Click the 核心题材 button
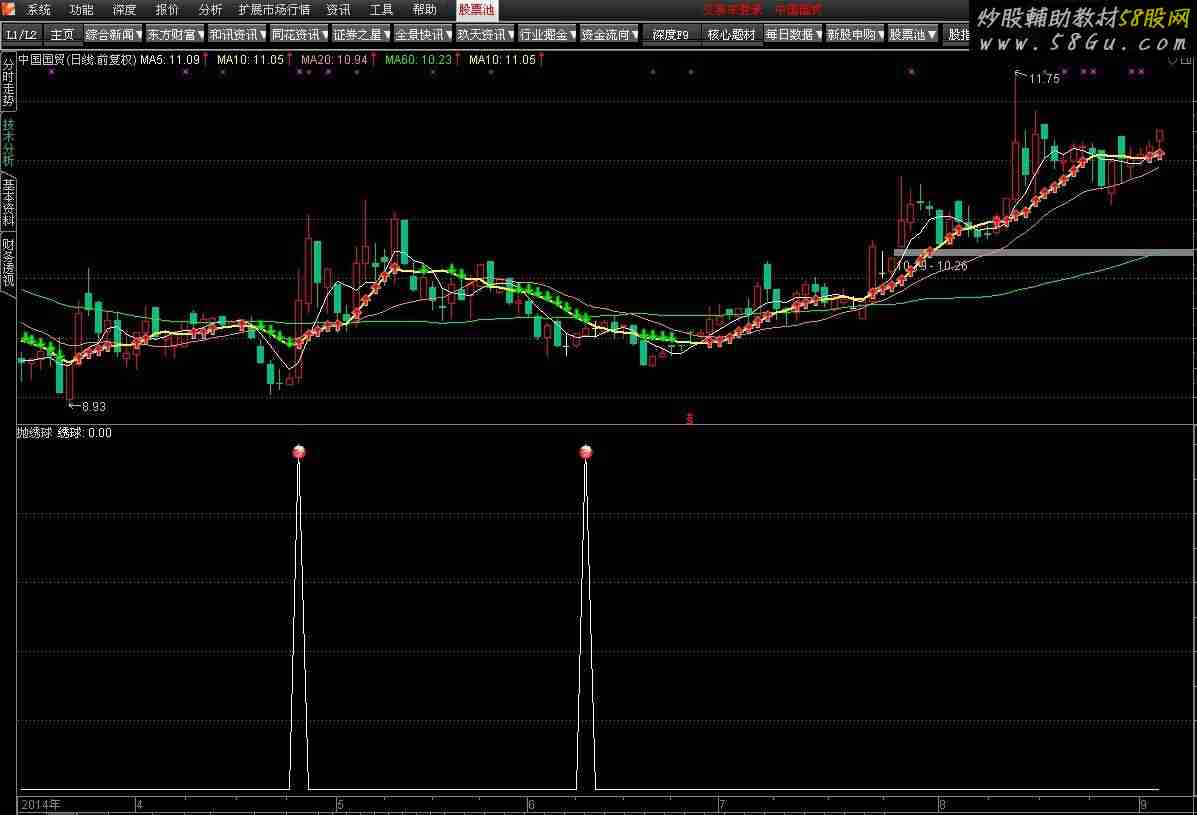Viewport: 1197px width, 815px height. 730,34
